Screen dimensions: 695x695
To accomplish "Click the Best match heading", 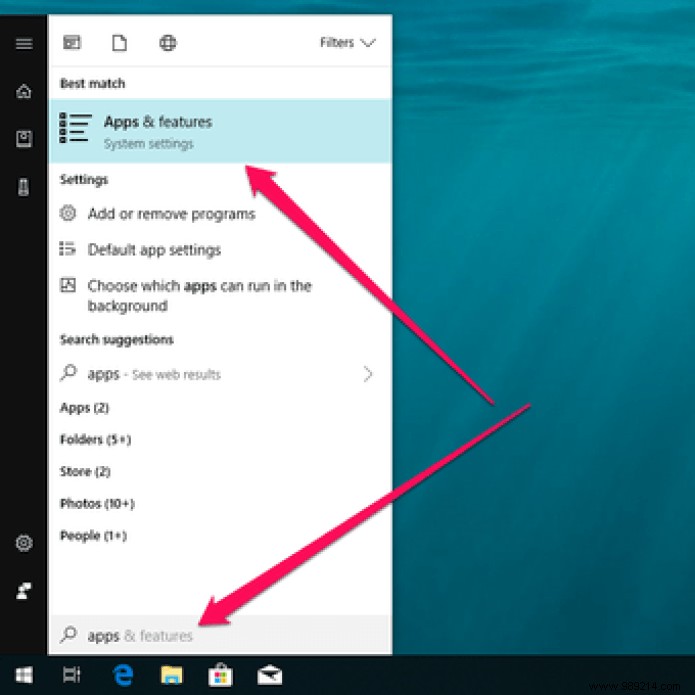I will tap(93, 83).
